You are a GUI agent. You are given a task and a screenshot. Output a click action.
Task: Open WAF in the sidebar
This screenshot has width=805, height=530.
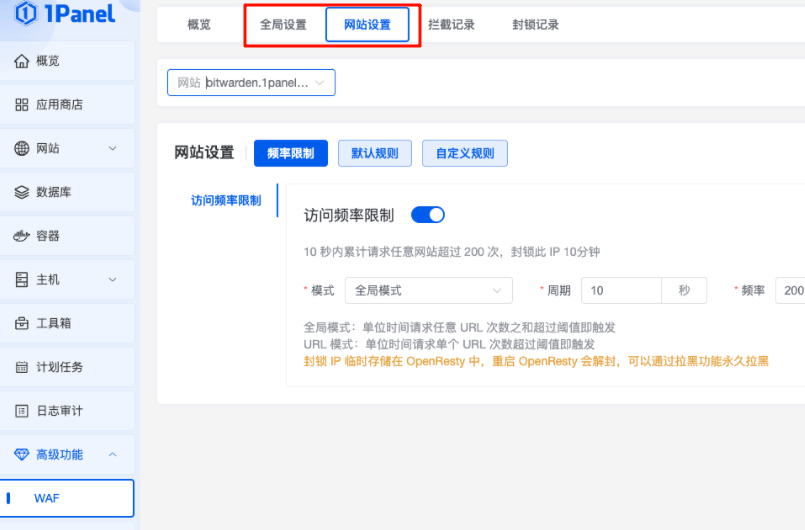coord(67,498)
